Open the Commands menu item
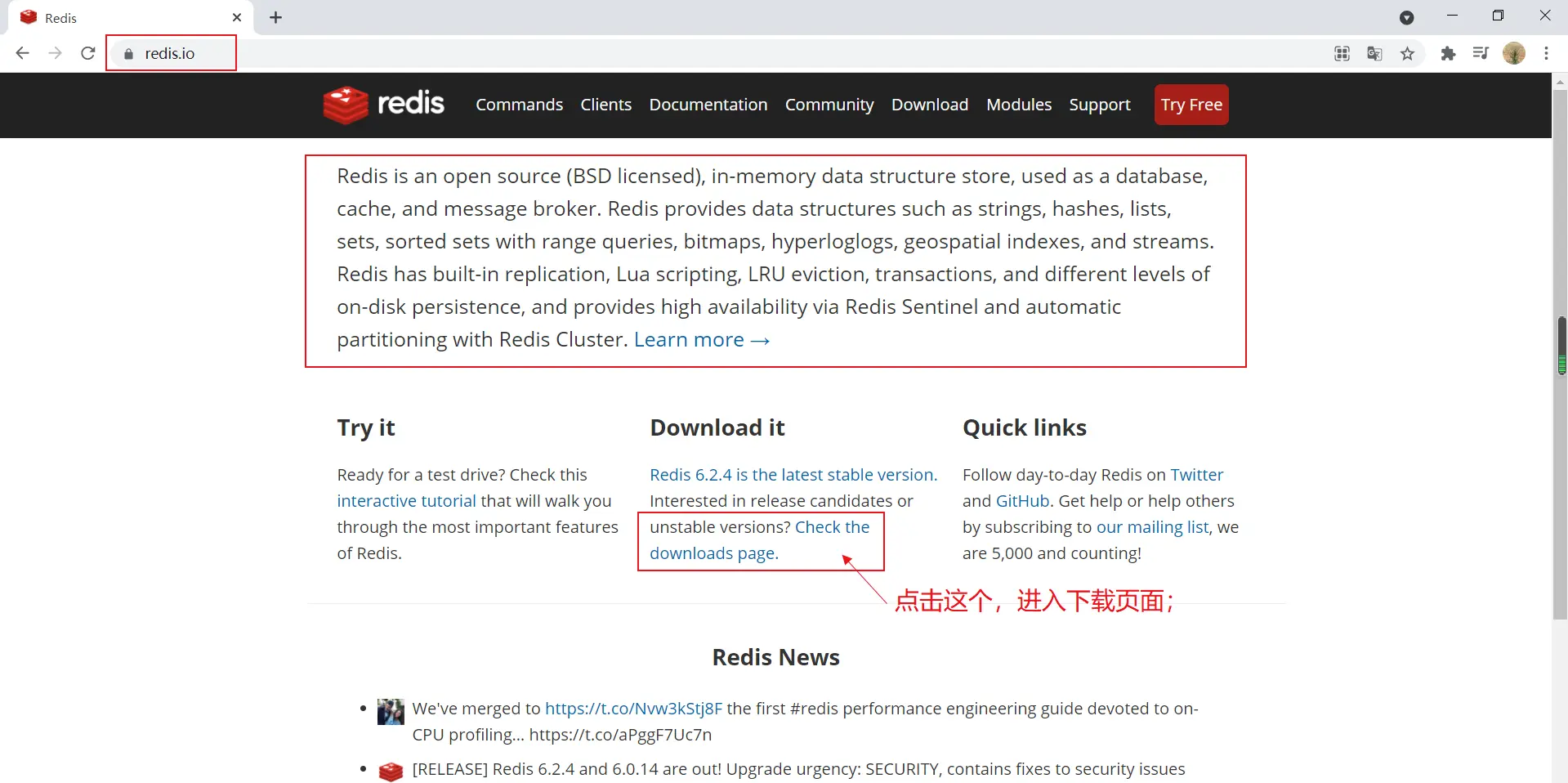 click(x=520, y=105)
